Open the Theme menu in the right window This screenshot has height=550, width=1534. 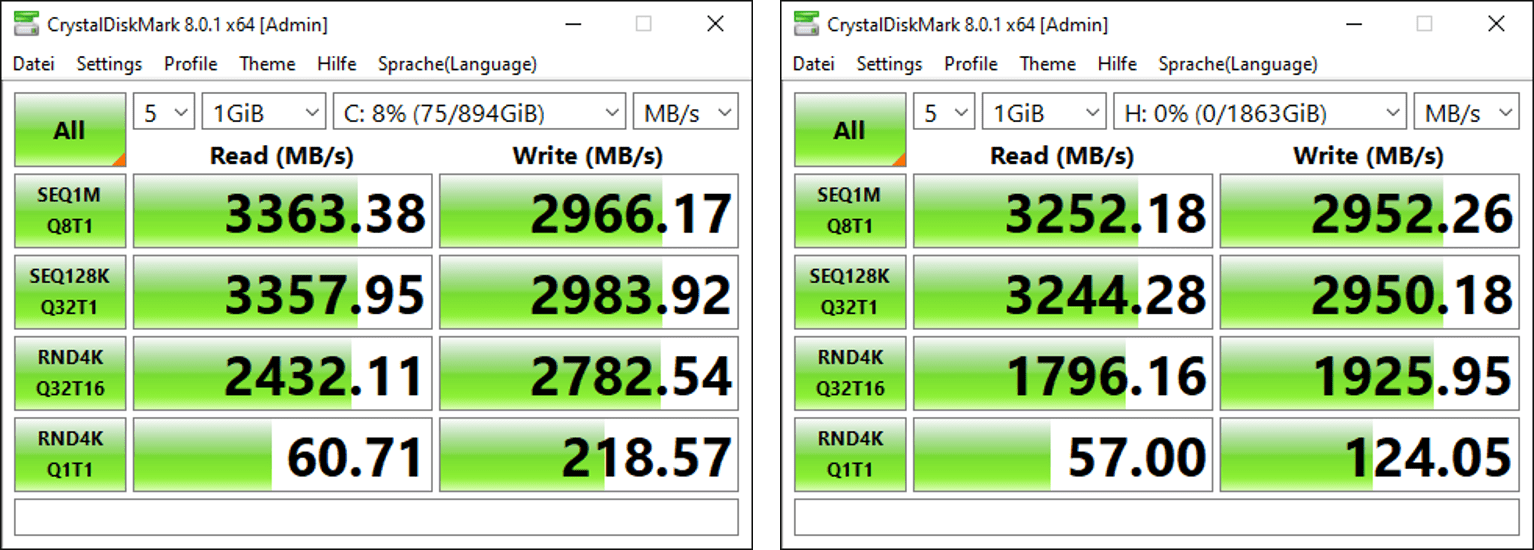[x=1047, y=64]
